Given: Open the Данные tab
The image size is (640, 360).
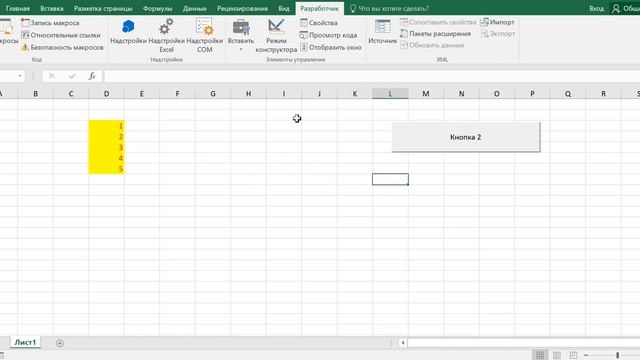Looking at the screenshot, I should click(195, 8).
